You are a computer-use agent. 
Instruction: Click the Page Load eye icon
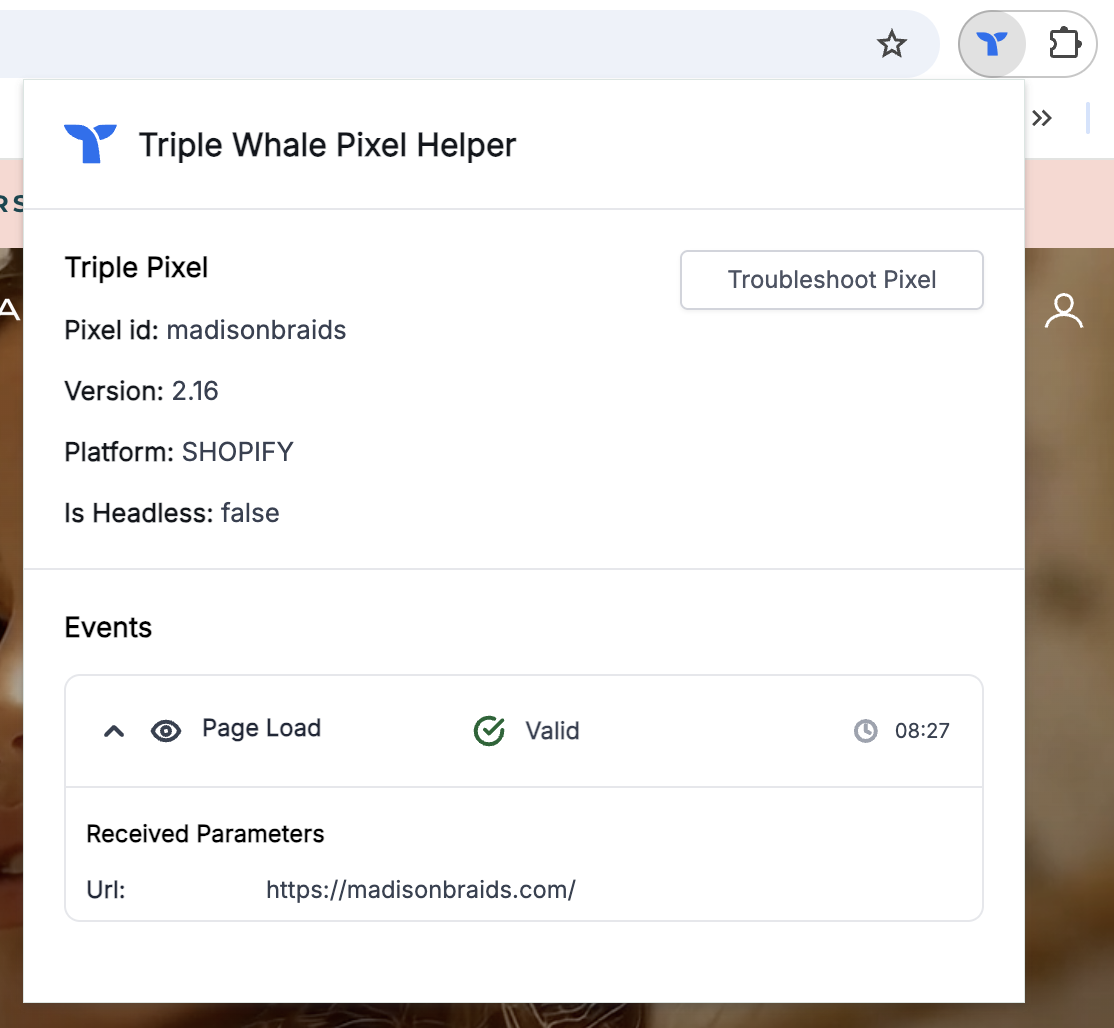click(166, 730)
